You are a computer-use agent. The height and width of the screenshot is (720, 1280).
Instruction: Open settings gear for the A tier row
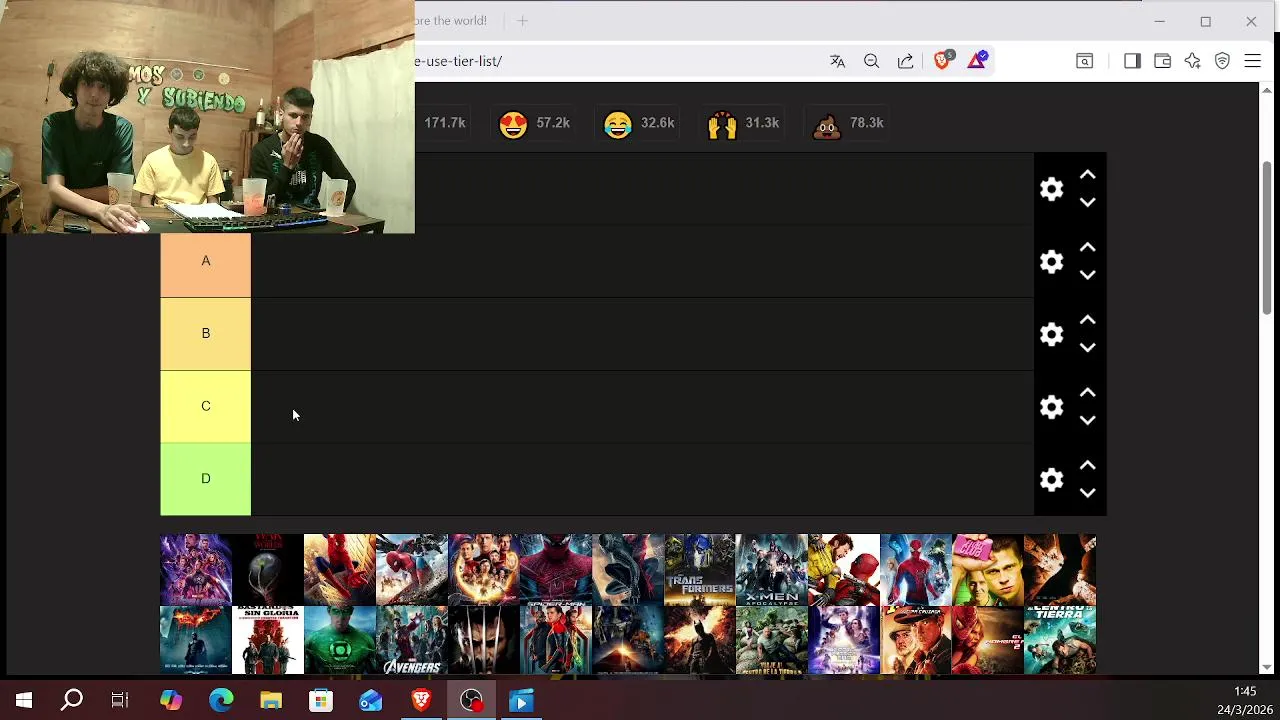point(1051,262)
